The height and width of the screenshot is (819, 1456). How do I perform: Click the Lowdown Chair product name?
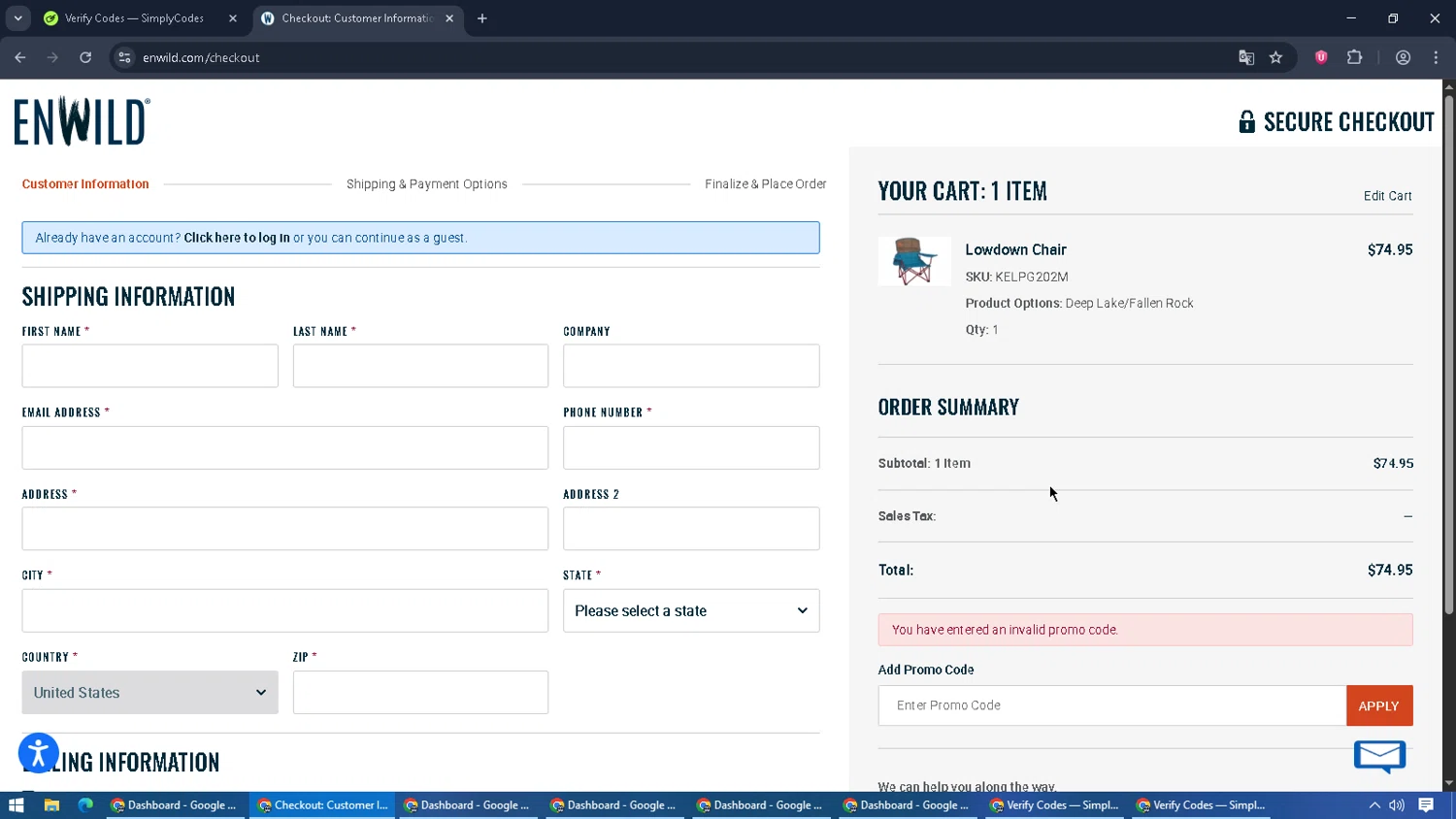coord(1015,249)
